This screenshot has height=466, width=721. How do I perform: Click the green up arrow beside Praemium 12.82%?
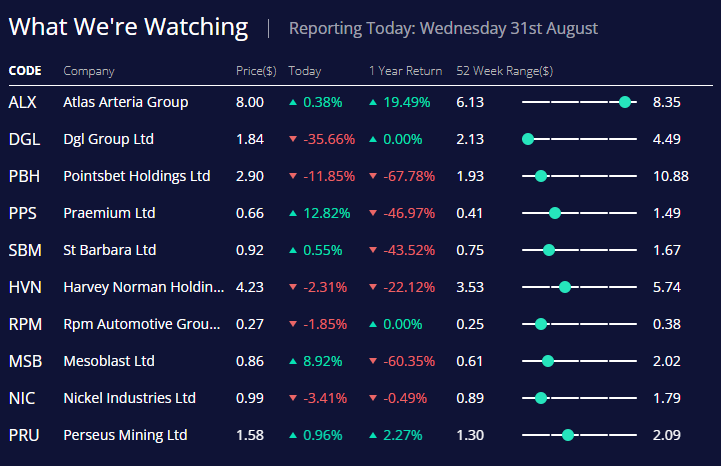(293, 213)
